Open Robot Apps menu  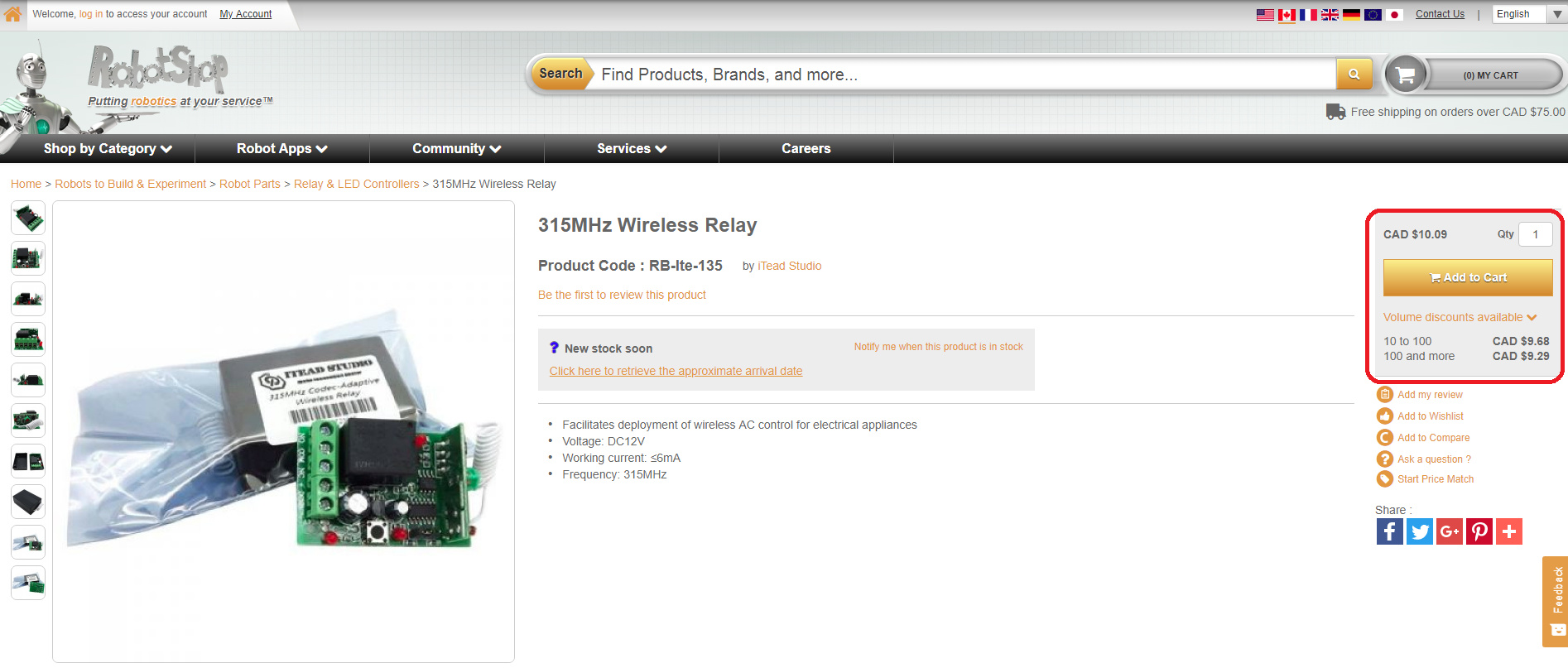click(282, 149)
